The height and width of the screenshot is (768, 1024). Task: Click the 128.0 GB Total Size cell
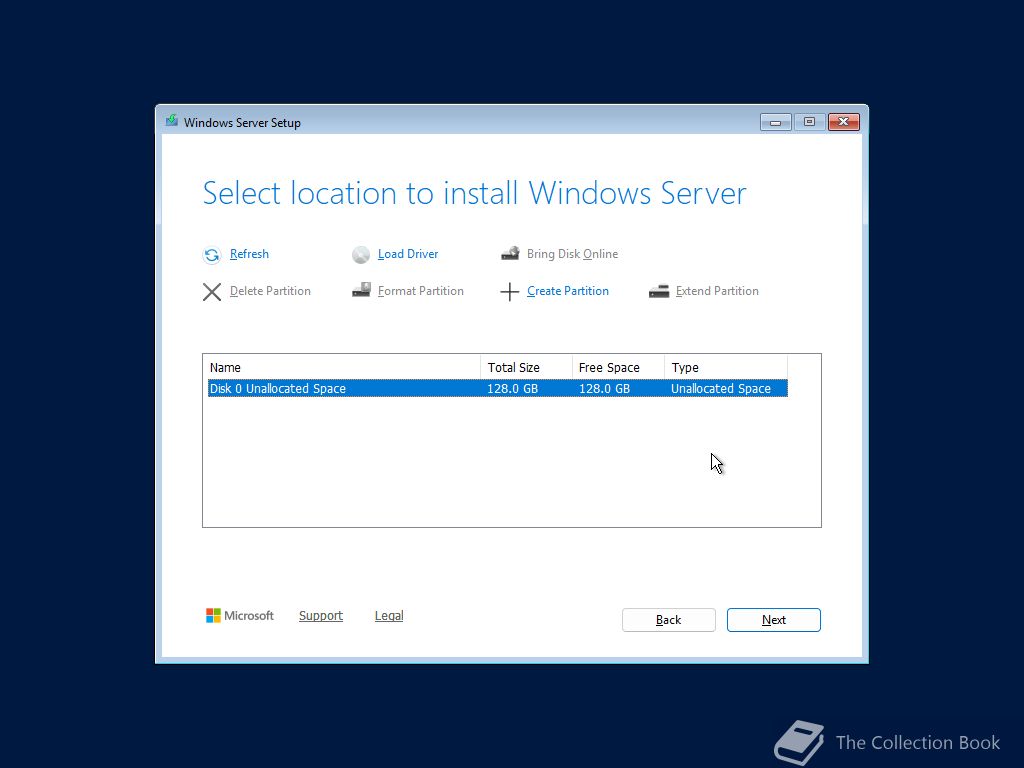(x=513, y=389)
